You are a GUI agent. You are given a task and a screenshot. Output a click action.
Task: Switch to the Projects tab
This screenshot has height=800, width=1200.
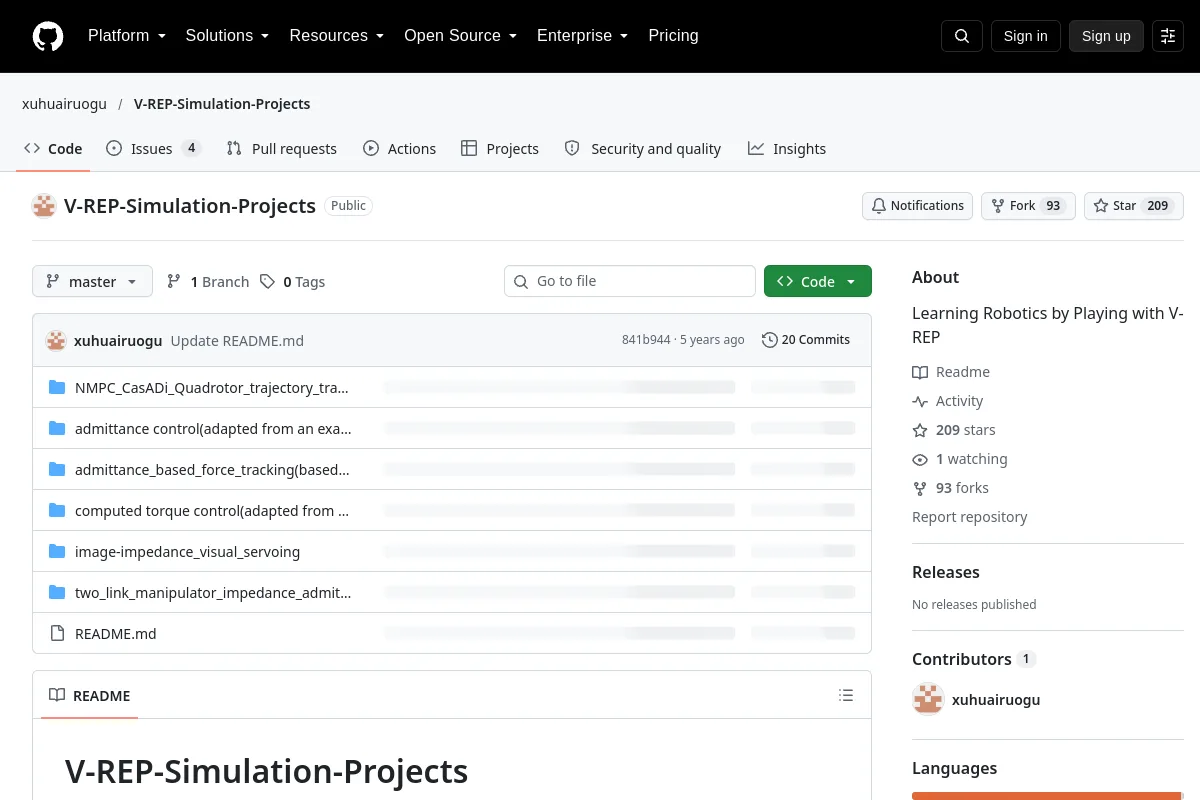(500, 149)
